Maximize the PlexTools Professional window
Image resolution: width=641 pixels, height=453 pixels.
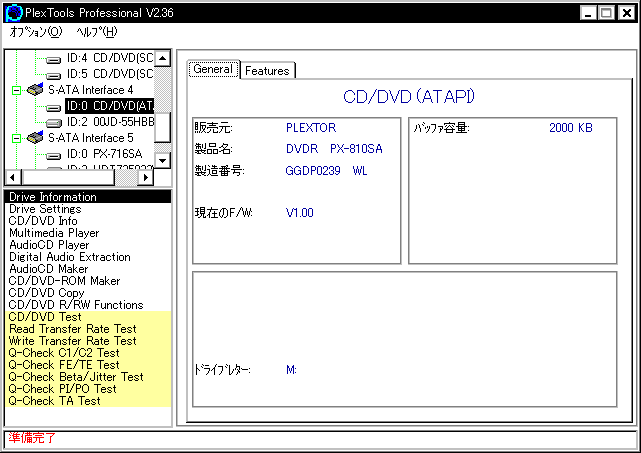click(x=606, y=13)
